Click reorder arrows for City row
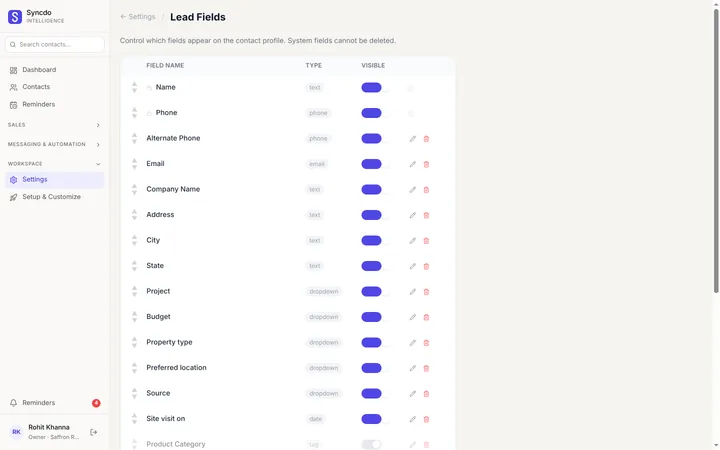720x450 pixels. point(134,240)
